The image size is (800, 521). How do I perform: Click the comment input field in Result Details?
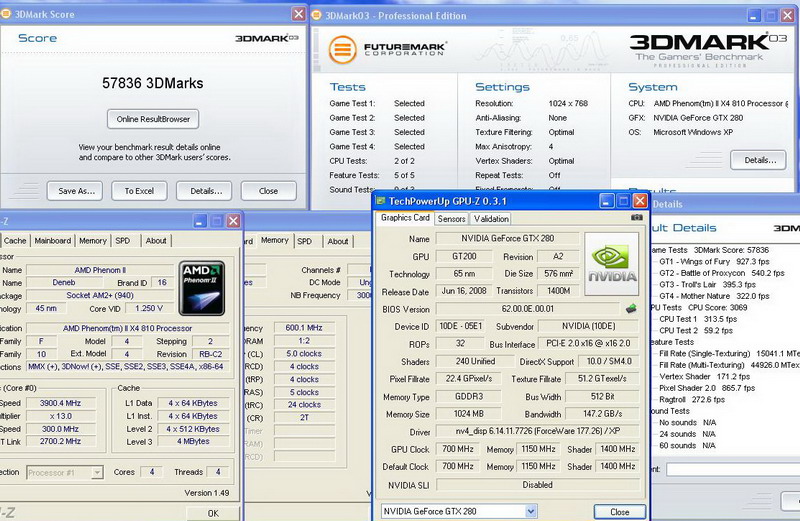click(733, 469)
